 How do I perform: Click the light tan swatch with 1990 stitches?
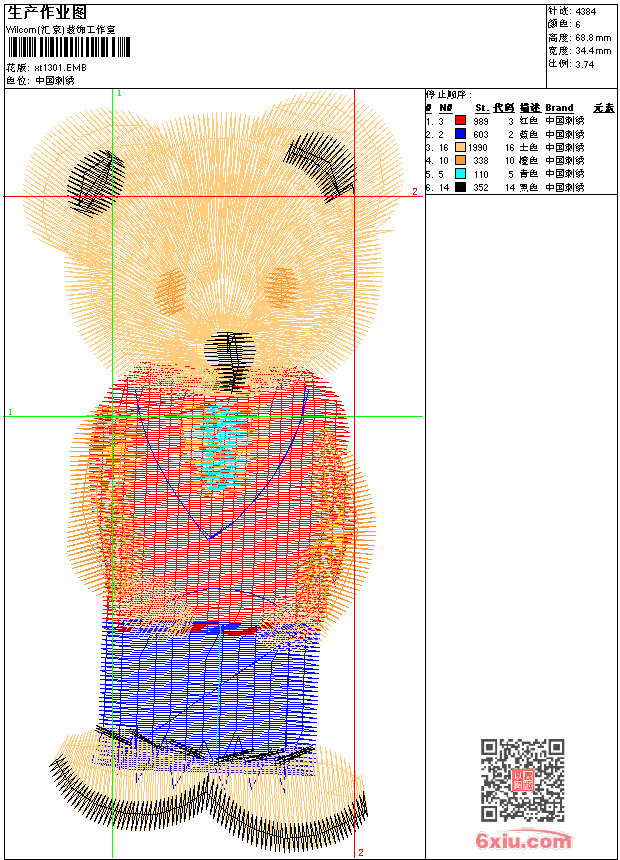461,147
